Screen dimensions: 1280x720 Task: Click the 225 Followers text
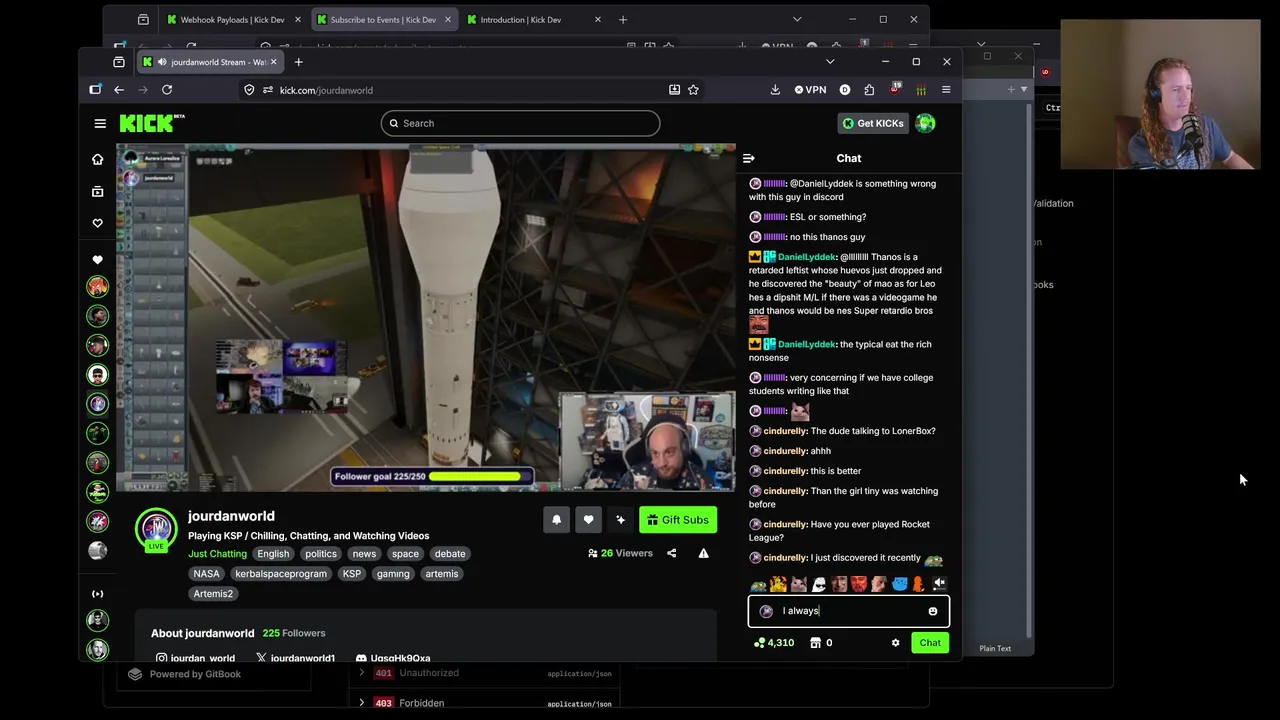(294, 633)
